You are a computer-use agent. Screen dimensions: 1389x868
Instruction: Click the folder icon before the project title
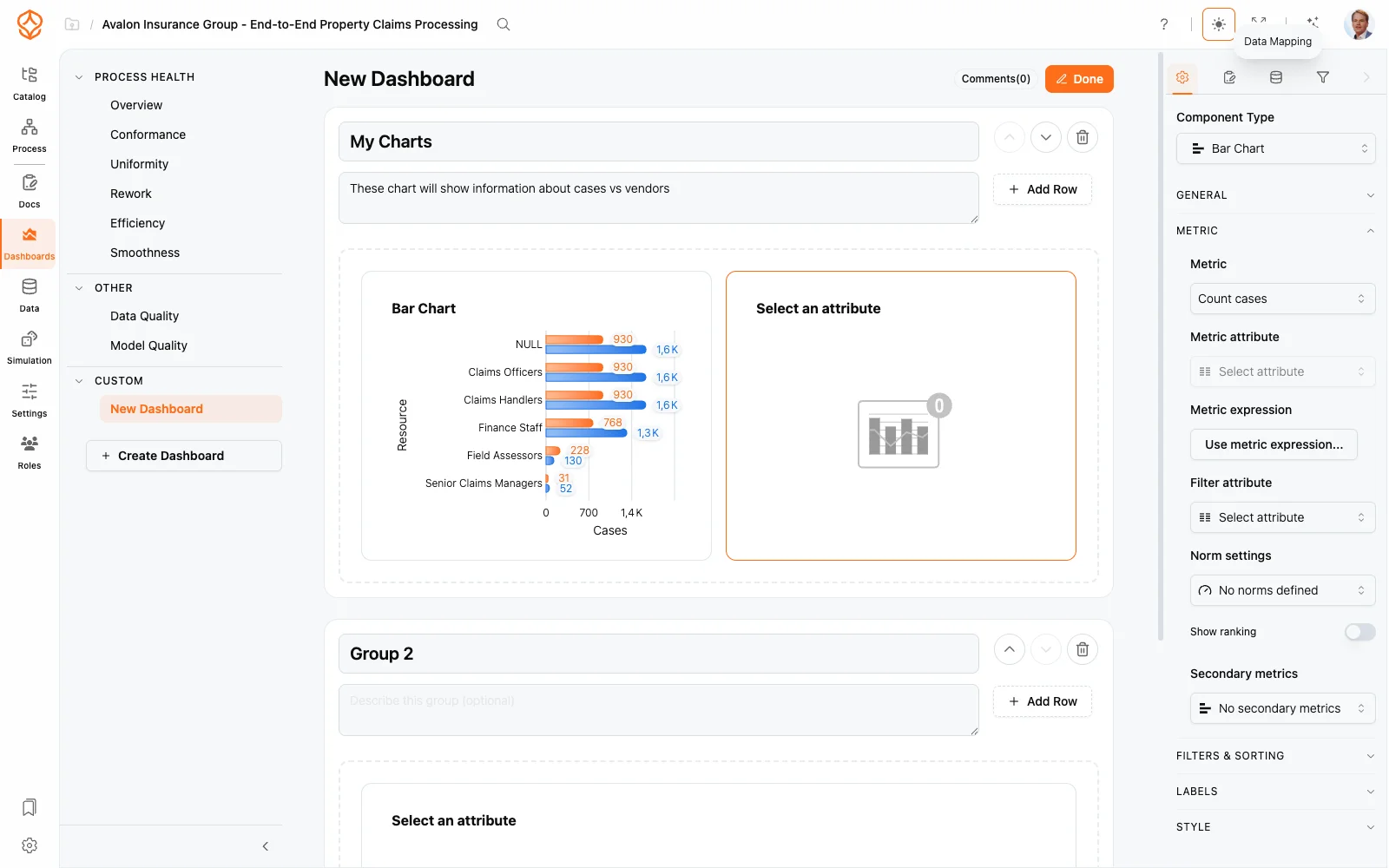click(x=72, y=24)
